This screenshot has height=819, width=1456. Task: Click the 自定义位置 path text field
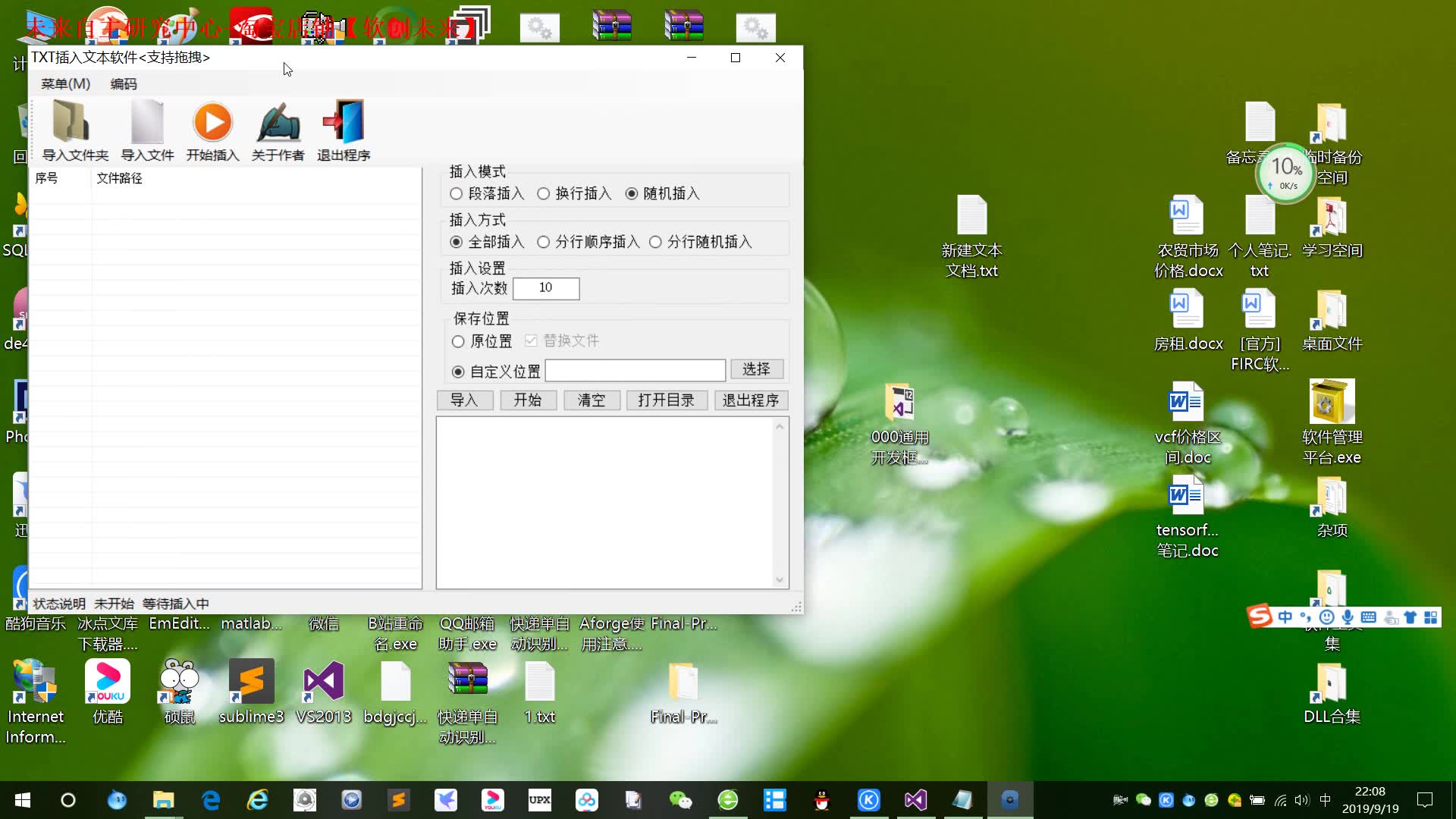635,371
